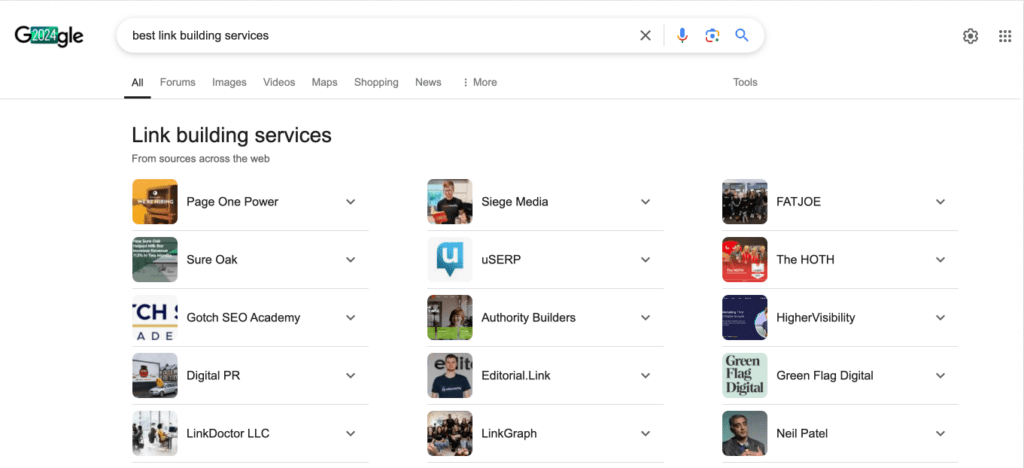Screen dimensions: 1024x468
Task: Switch to the Maps tab
Action: [x=325, y=82]
